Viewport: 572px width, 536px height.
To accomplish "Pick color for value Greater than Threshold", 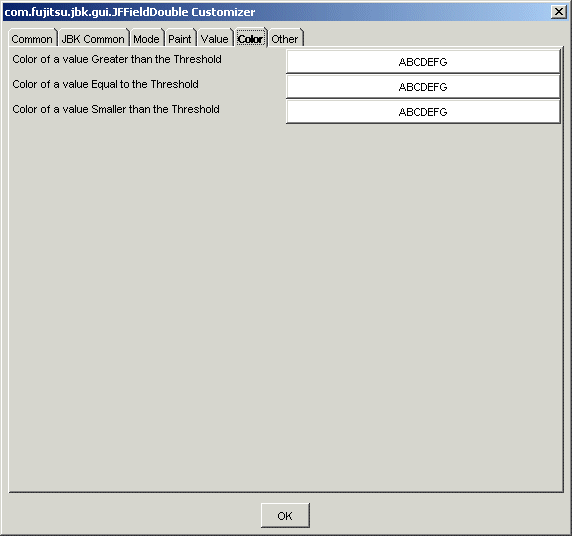I will click(x=423, y=62).
